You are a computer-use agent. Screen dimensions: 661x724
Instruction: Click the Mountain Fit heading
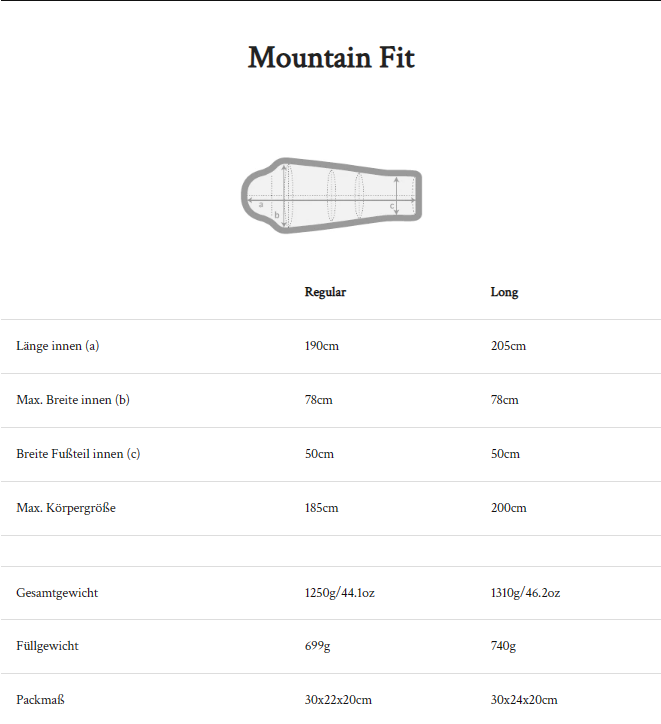(331, 58)
